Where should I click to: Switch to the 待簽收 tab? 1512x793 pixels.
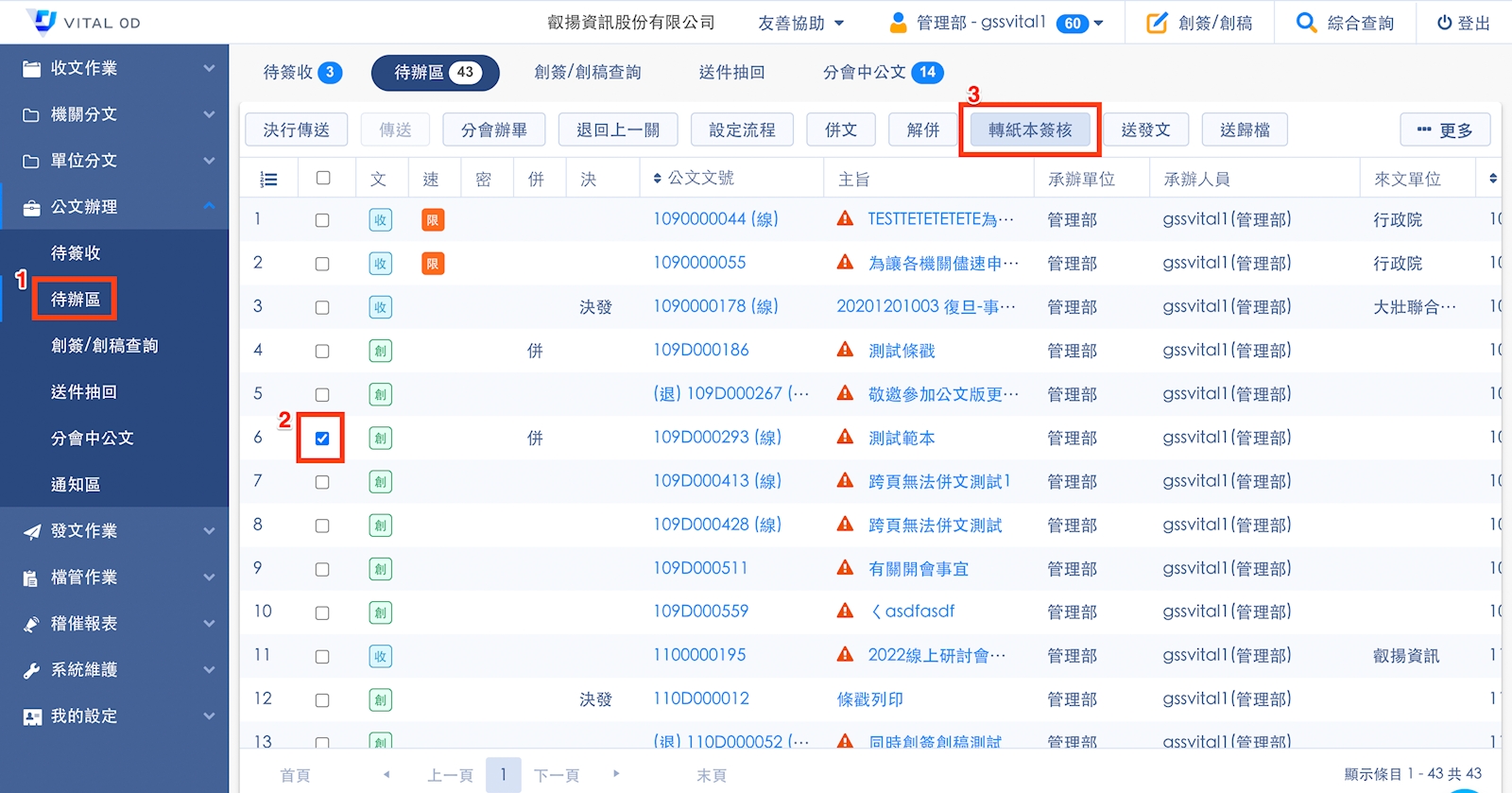click(x=301, y=73)
